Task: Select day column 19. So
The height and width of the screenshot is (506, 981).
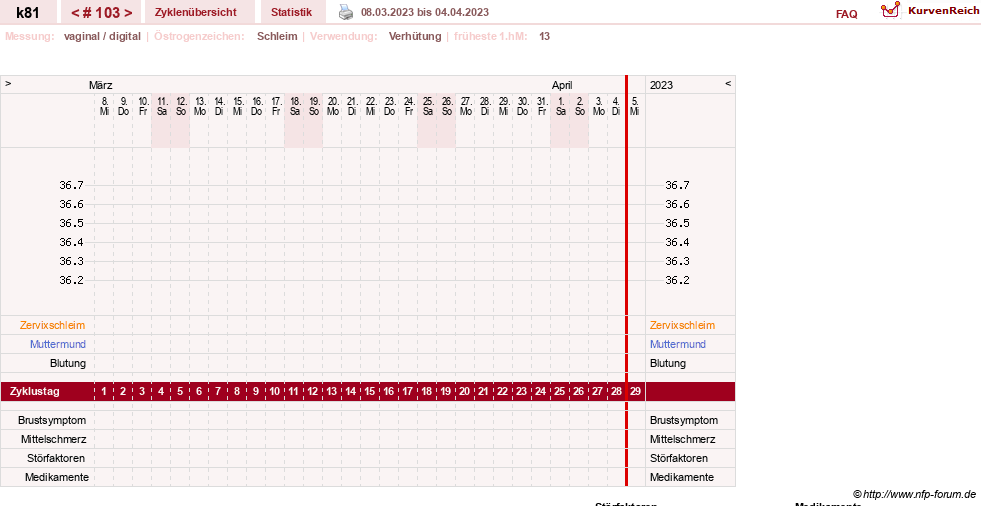Action: 314,106
